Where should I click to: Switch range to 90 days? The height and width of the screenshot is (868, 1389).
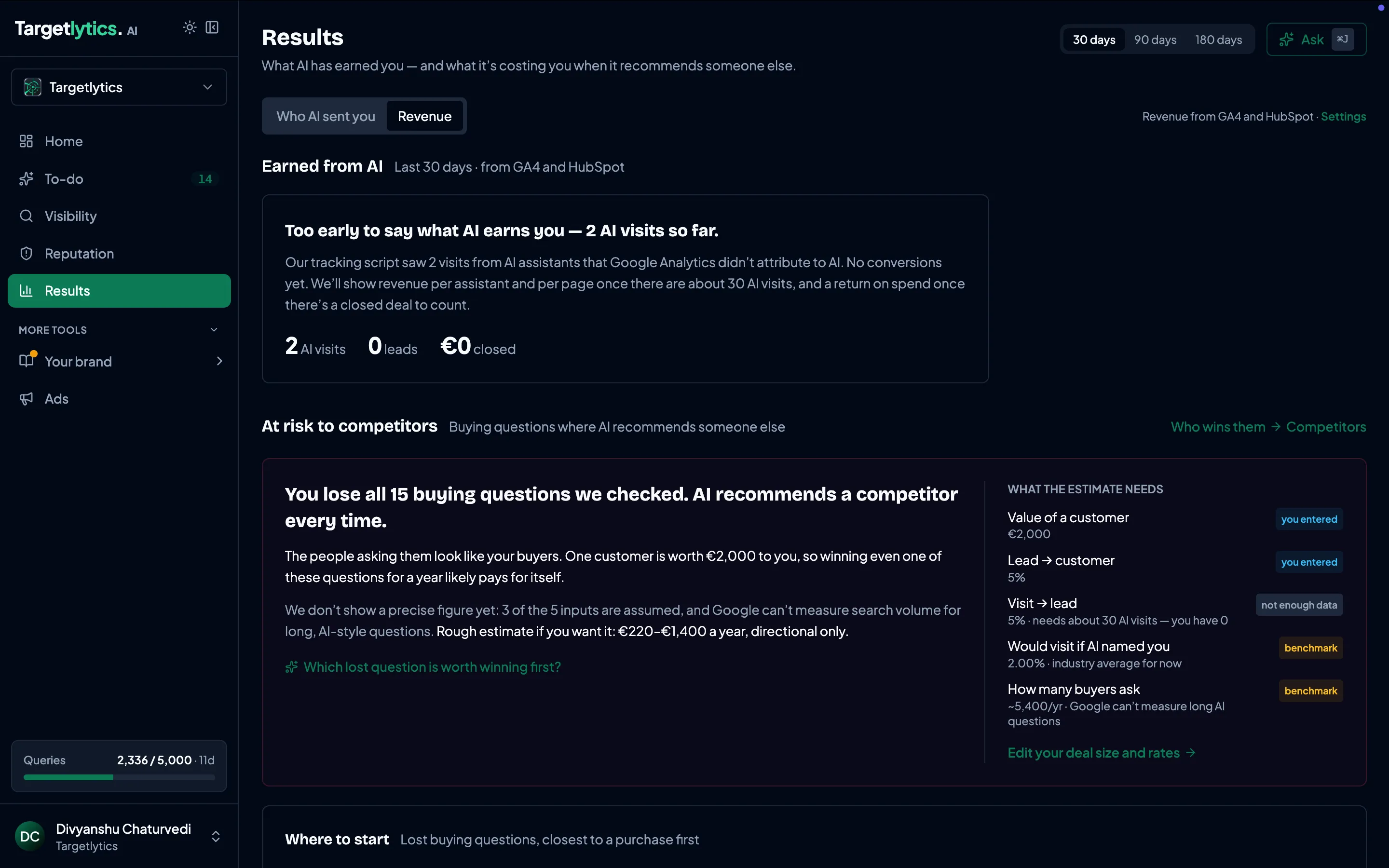[1155, 40]
